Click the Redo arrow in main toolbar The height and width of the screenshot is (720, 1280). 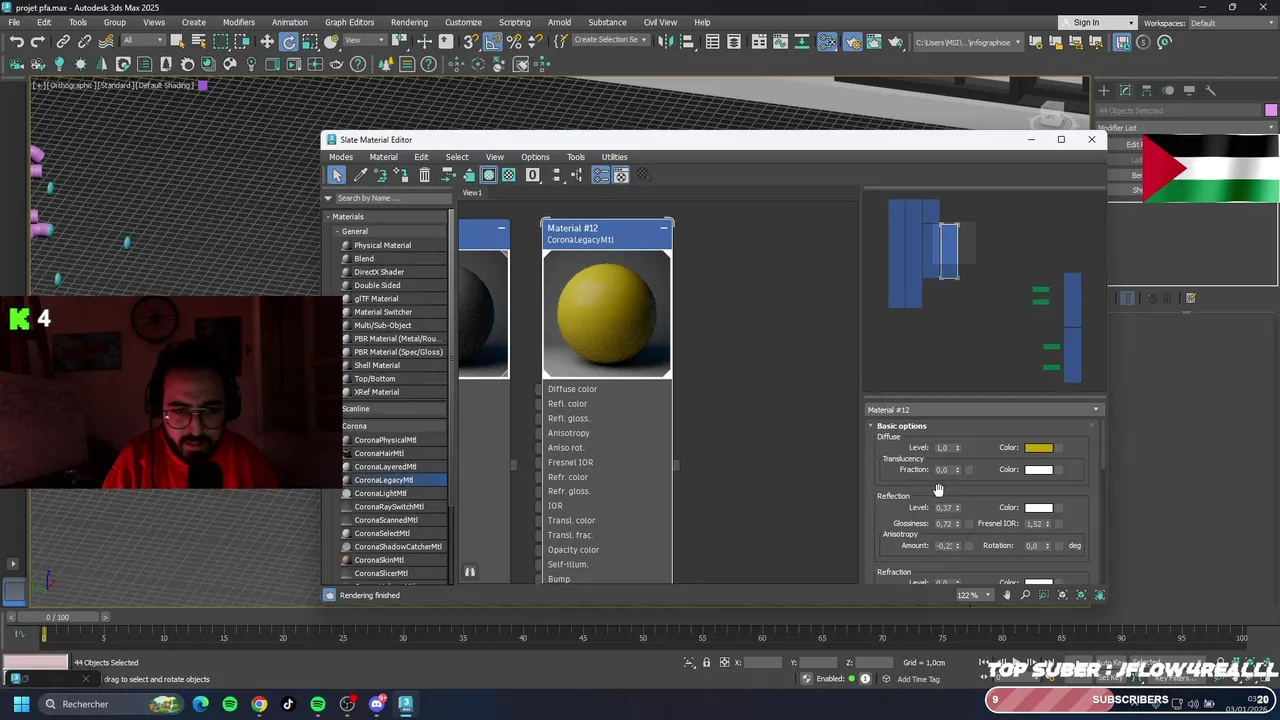tap(38, 42)
